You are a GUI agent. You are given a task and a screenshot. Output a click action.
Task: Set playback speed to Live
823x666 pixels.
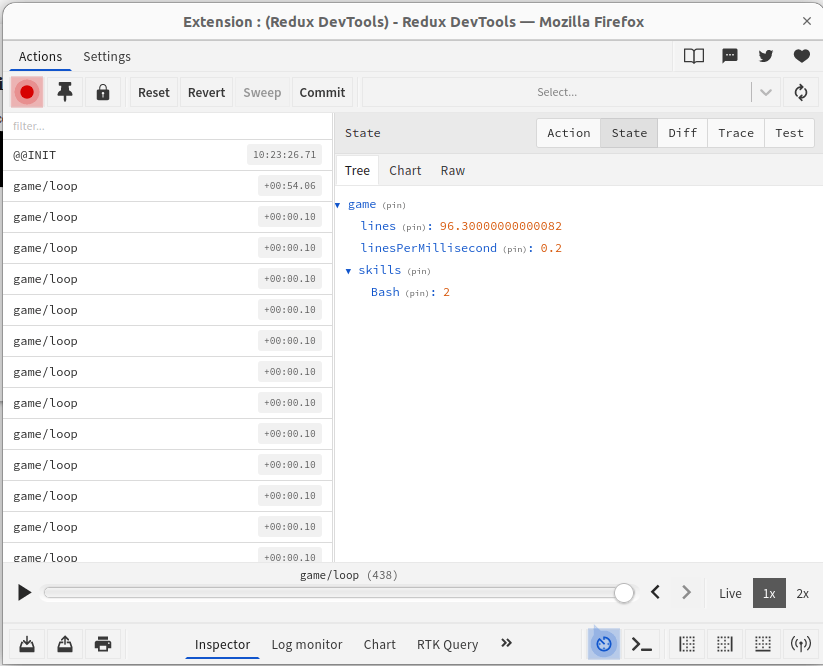(730, 594)
